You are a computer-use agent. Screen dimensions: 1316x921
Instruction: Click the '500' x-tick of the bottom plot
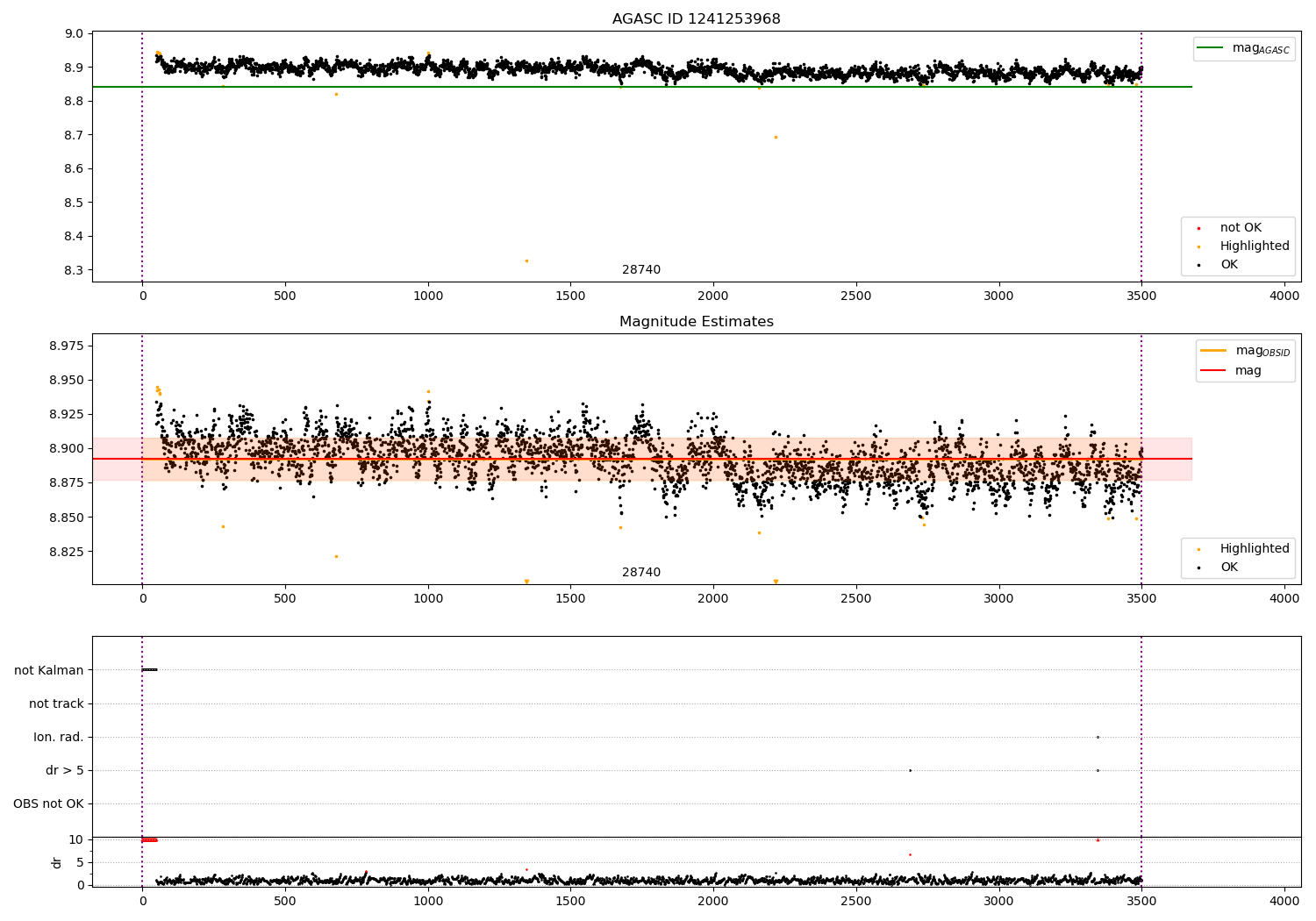pos(285,900)
